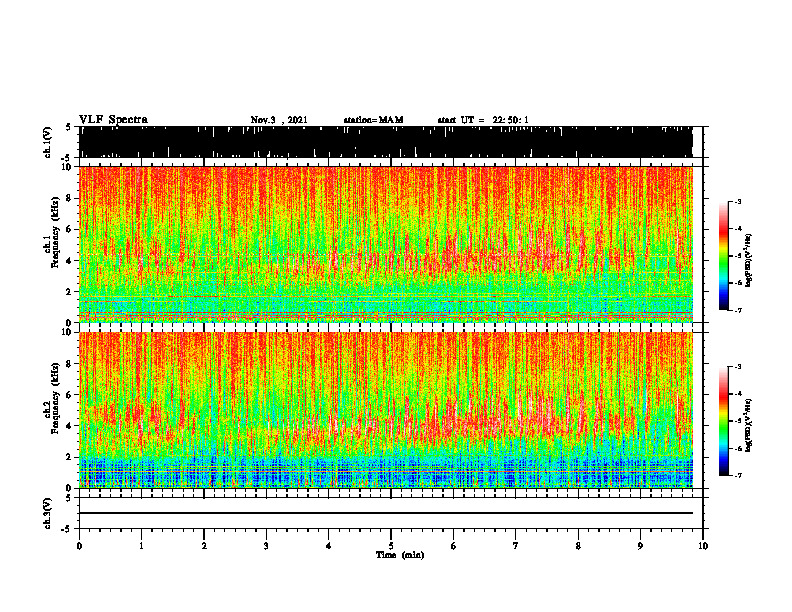Click the "-7" tick on ch.1 colorbar
The image size is (792, 612).
pyautogui.click(x=738, y=310)
